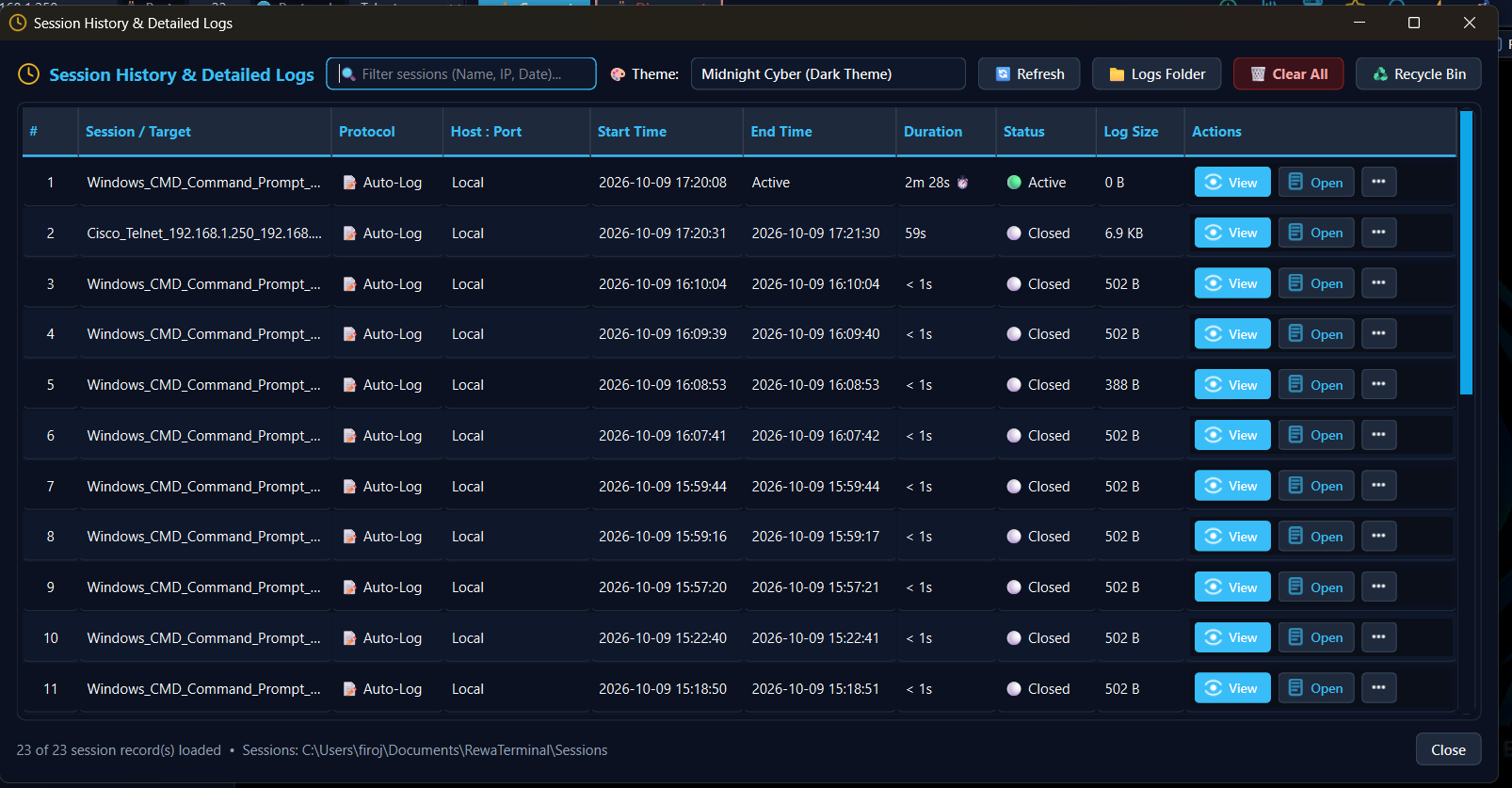Click the End Time column header

(819, 132)
